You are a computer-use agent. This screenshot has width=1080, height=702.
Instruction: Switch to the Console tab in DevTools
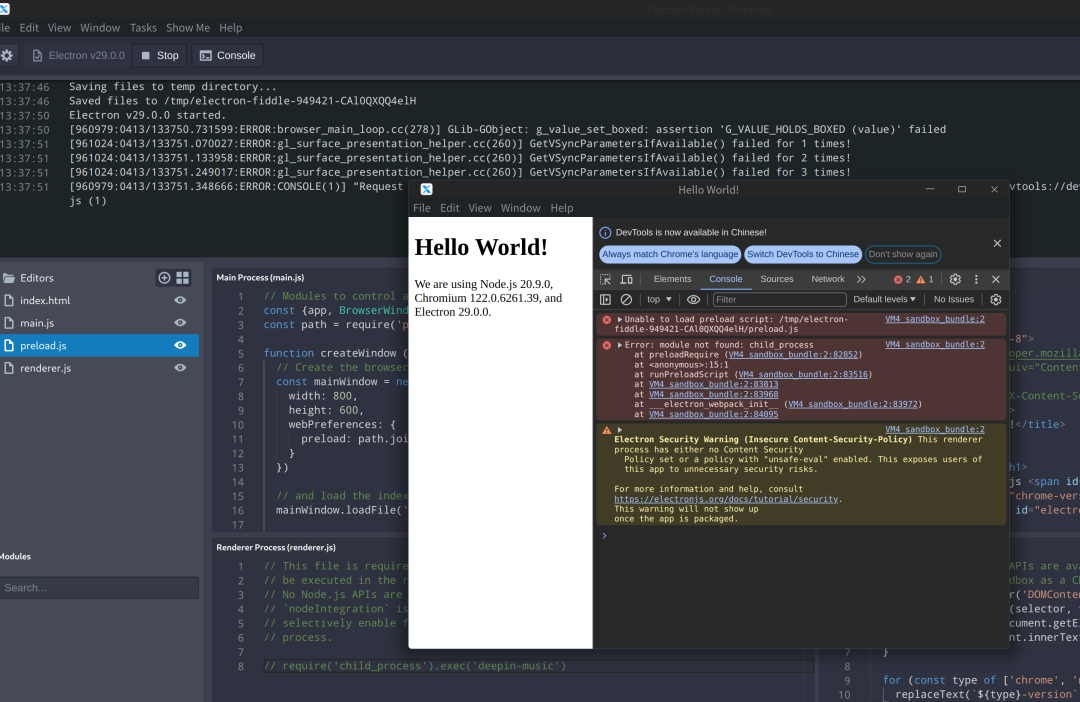click(726, 279)
